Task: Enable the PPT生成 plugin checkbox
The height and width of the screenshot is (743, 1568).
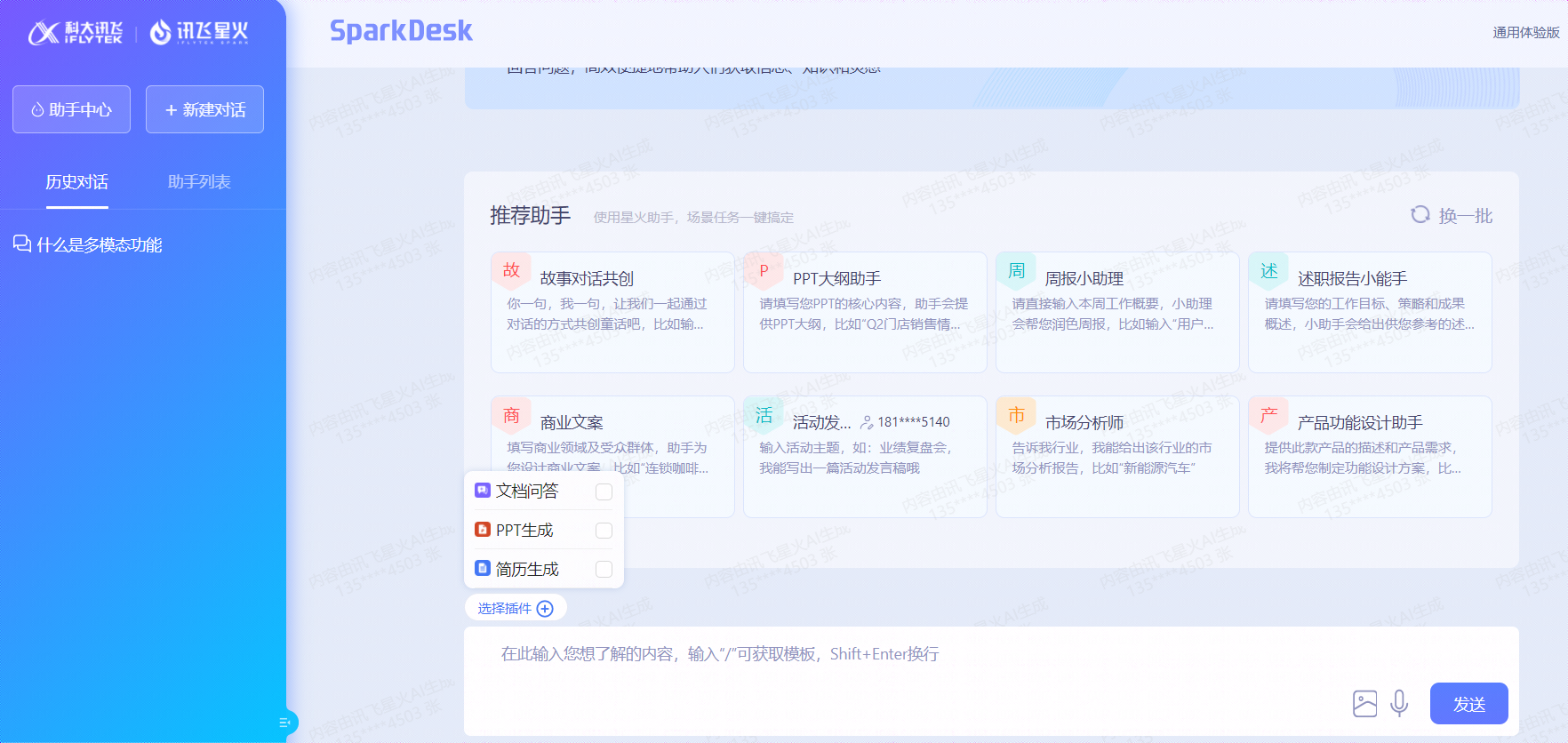Action: pos(604,531)
